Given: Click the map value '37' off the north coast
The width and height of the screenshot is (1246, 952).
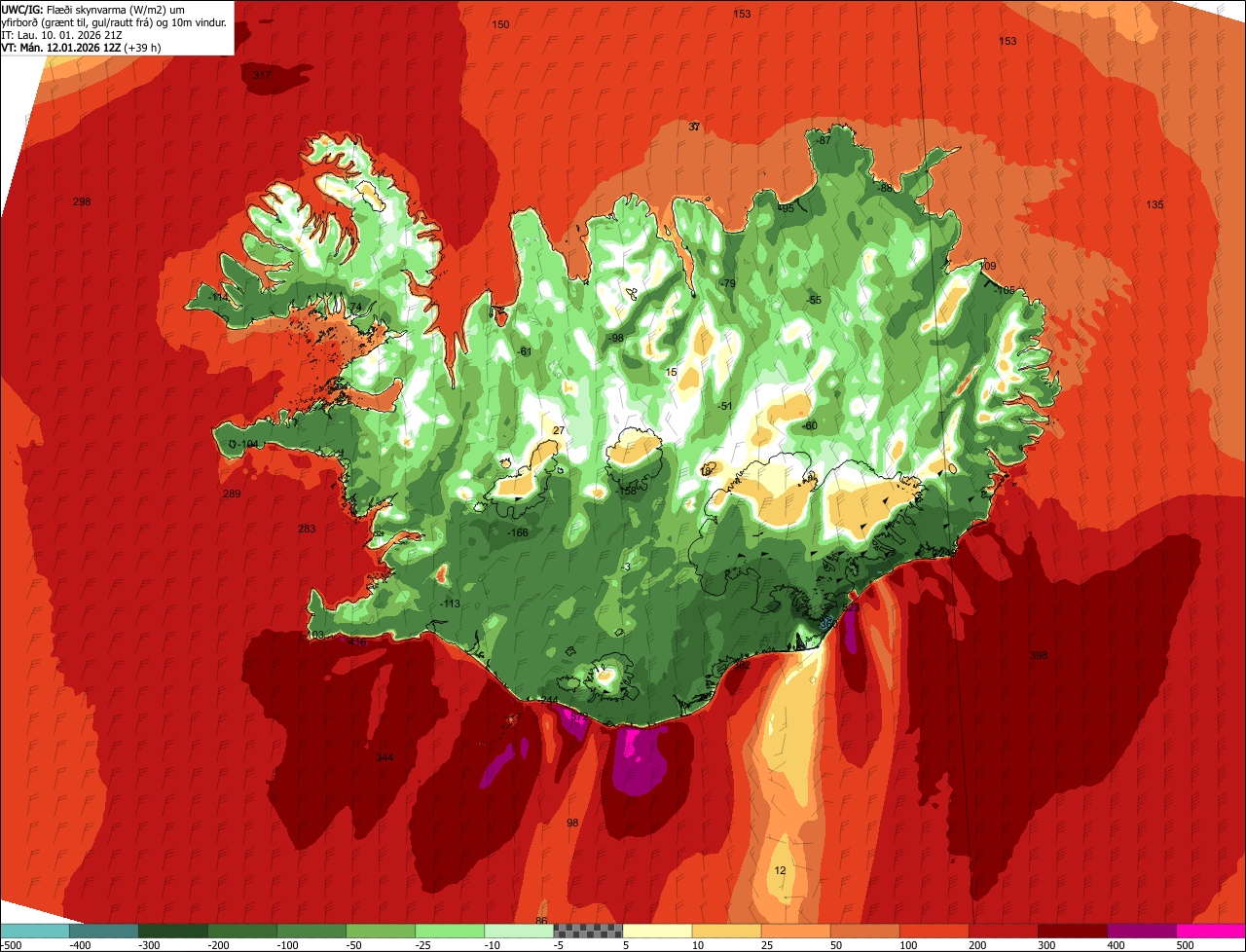Looking at the screenshot, I should coord(694,127).
